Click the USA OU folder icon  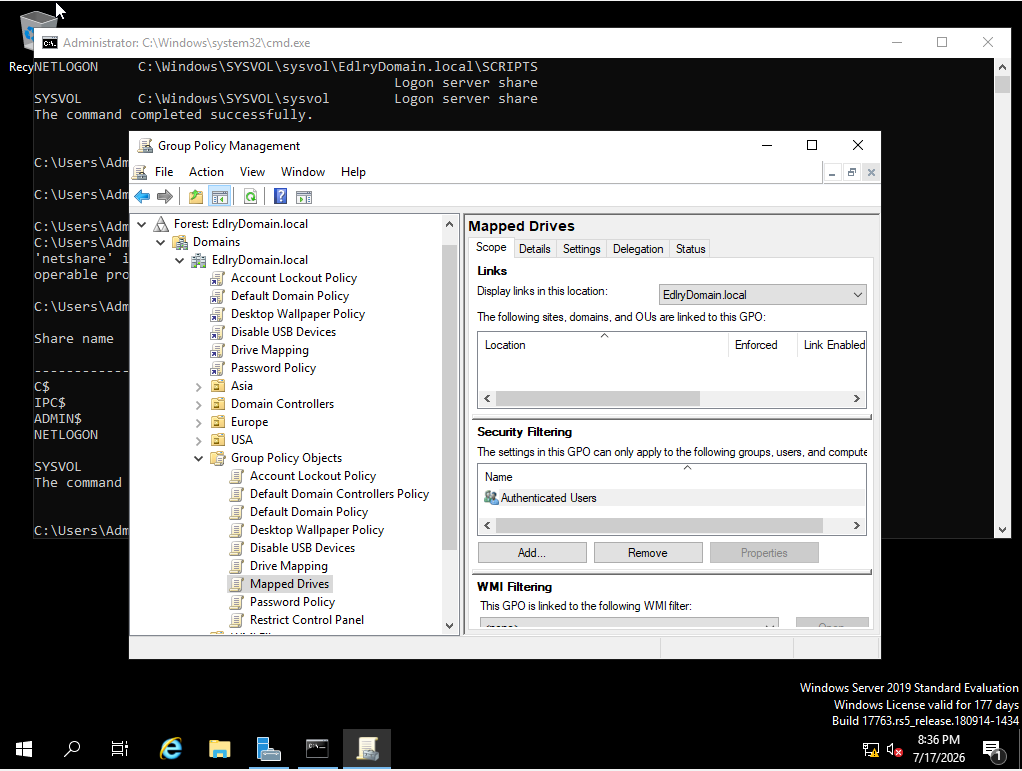point(218,441)
